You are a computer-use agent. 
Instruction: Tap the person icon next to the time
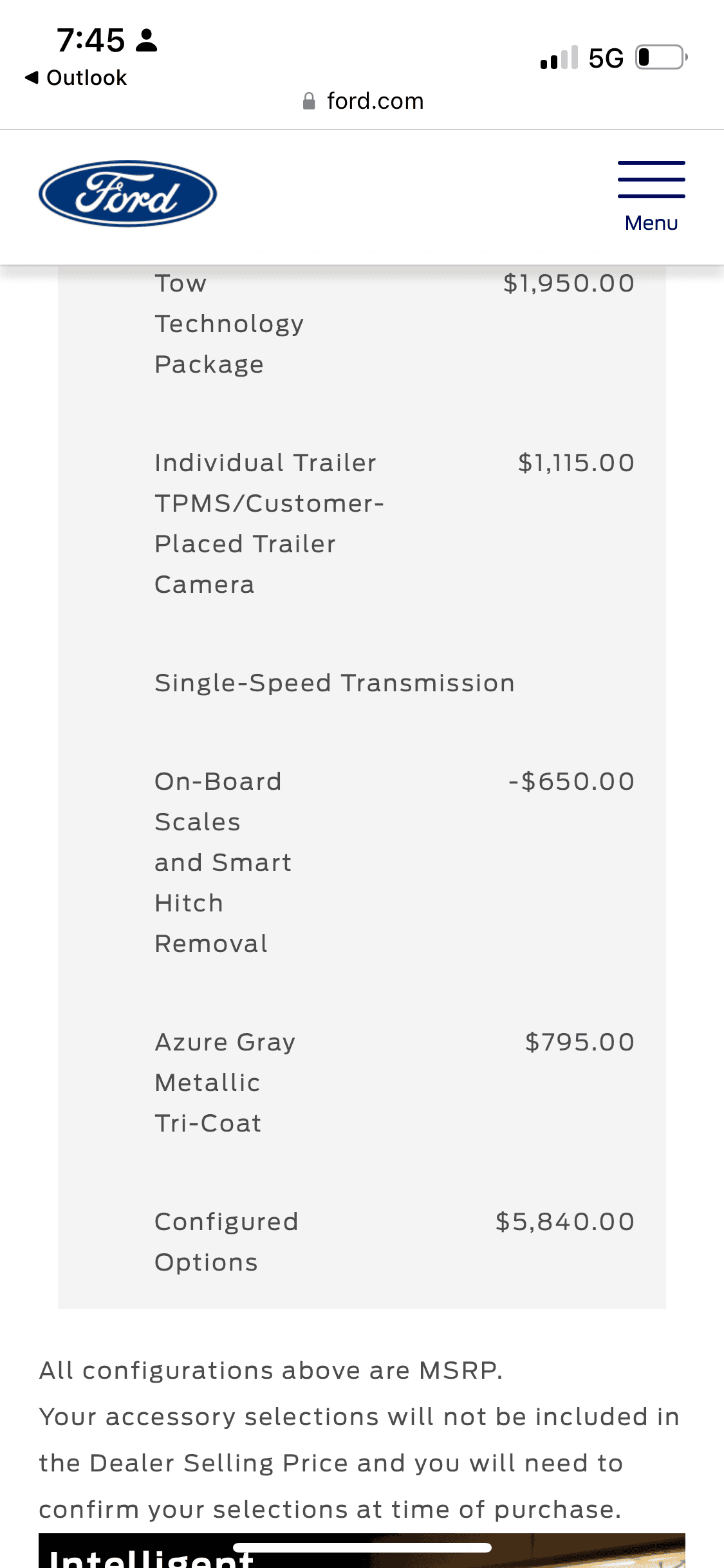tap(147, 40)
